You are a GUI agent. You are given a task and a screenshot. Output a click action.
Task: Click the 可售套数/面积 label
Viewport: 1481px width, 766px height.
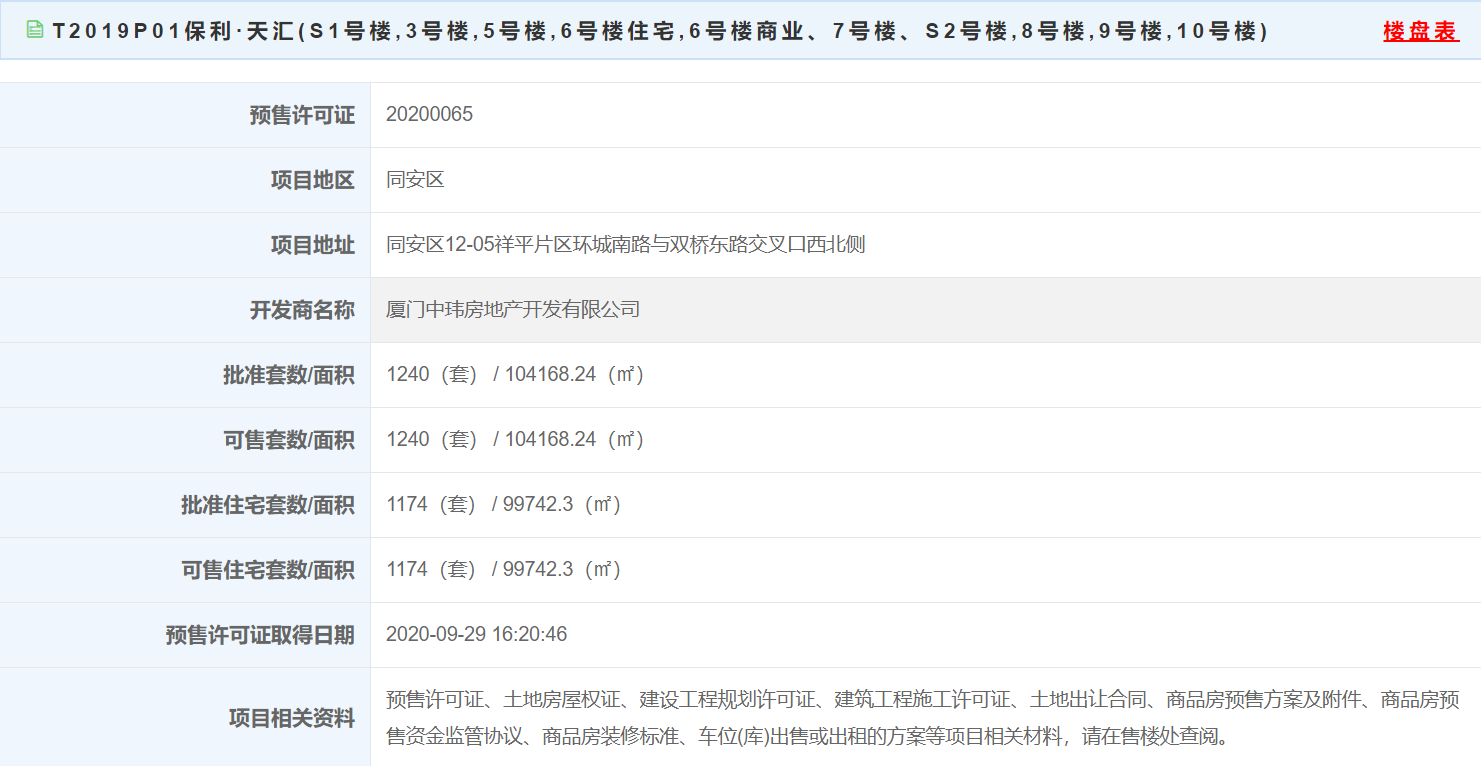pos(289,440)
